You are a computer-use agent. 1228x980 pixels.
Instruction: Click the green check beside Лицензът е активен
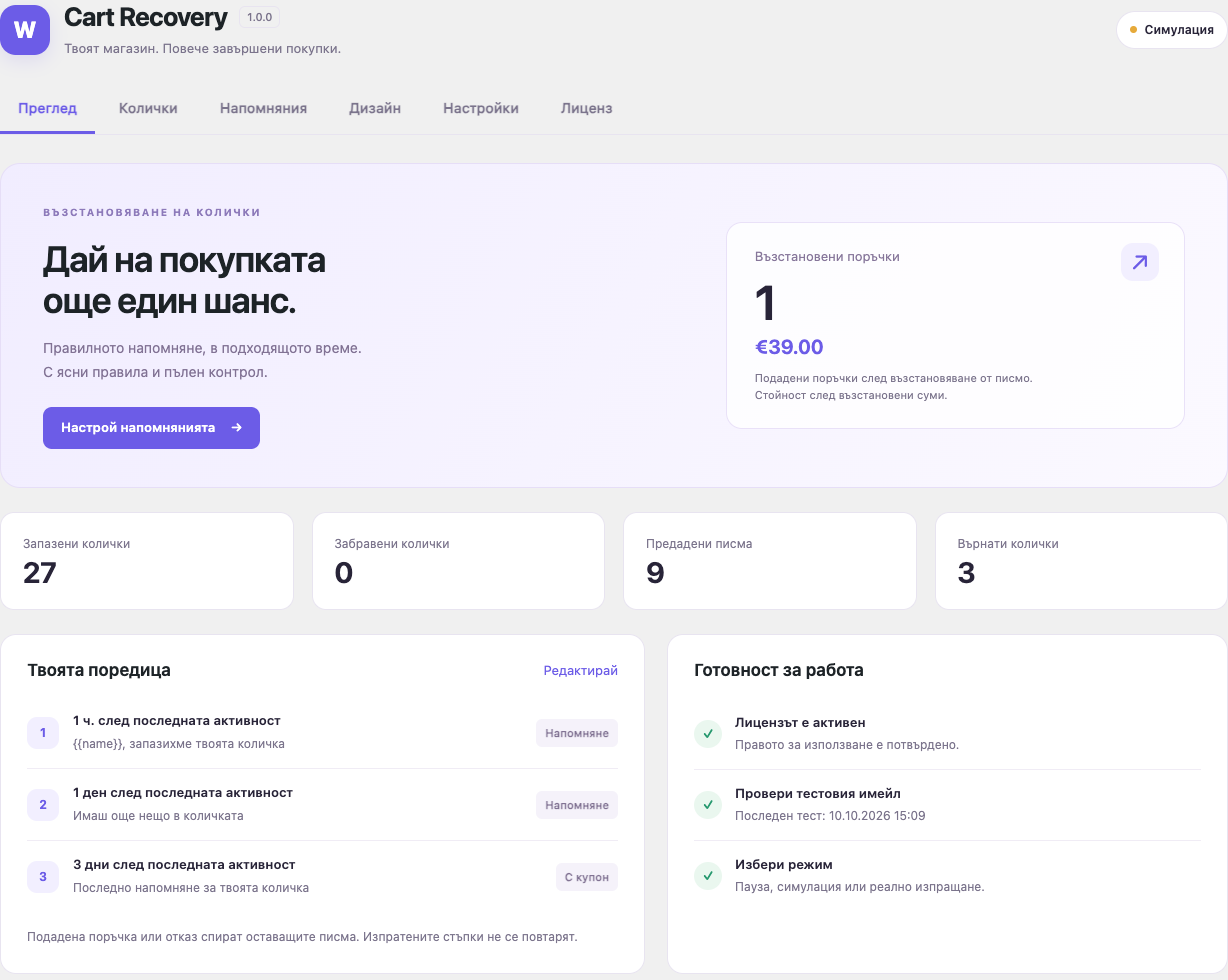point(708,734)
